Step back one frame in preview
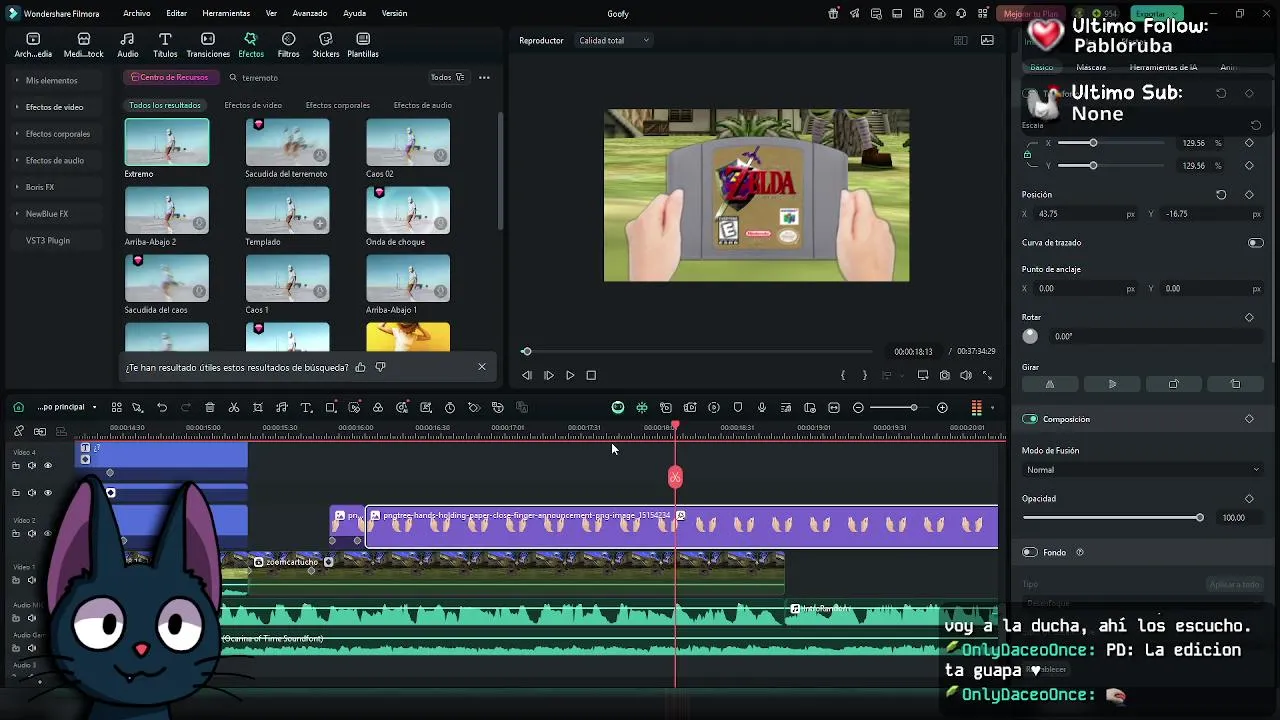1280x720 pixels. pyautogui.click(x=527, y=376)
